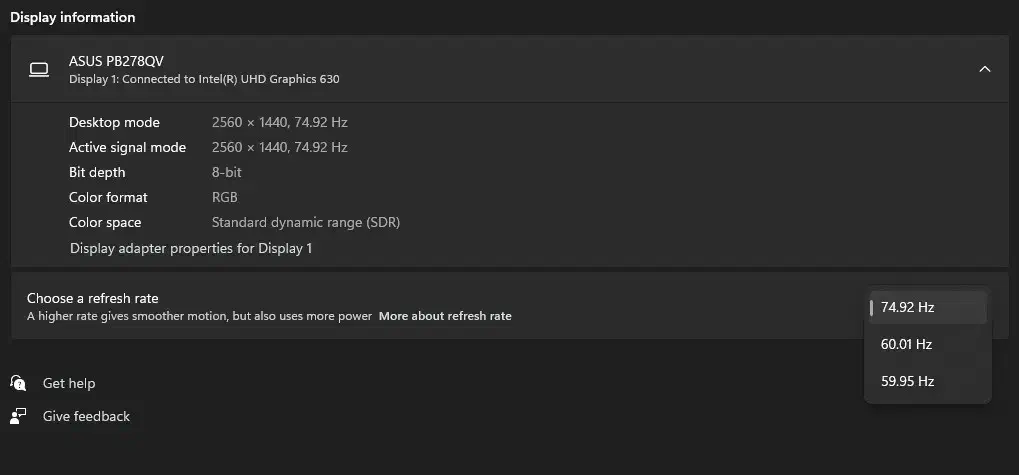Click the Display information heading
Image resolution: width=1019 pixels, height=475 pixels.
click(x=72, y=17)
